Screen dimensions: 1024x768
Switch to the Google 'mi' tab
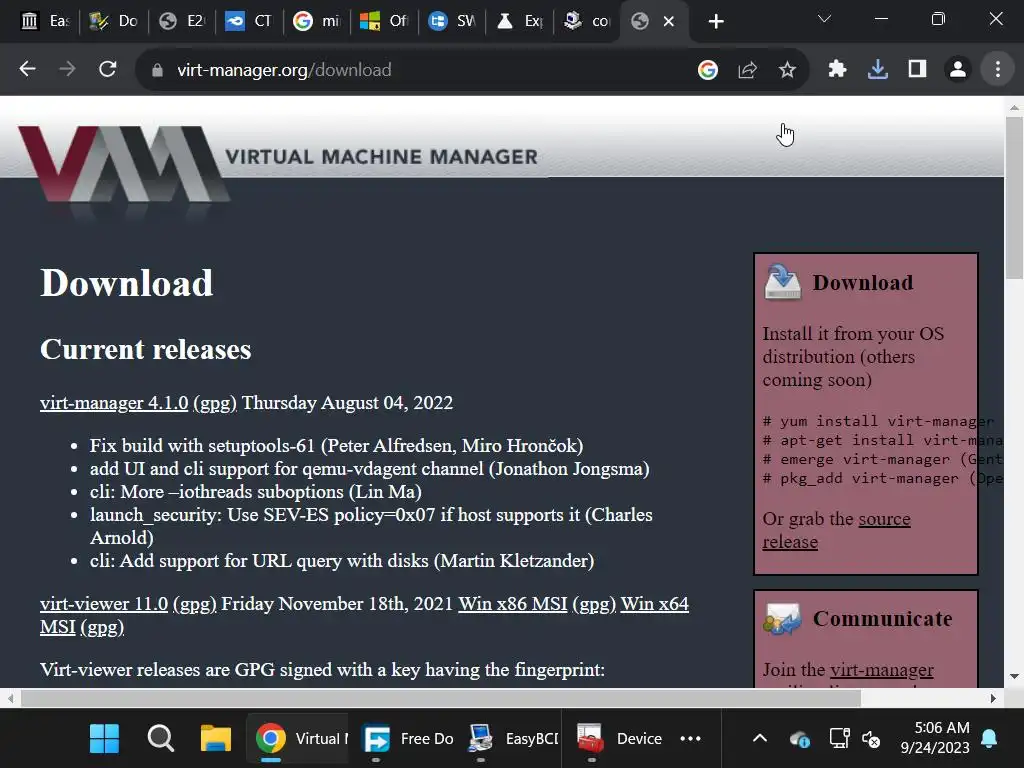coord(317,22)
